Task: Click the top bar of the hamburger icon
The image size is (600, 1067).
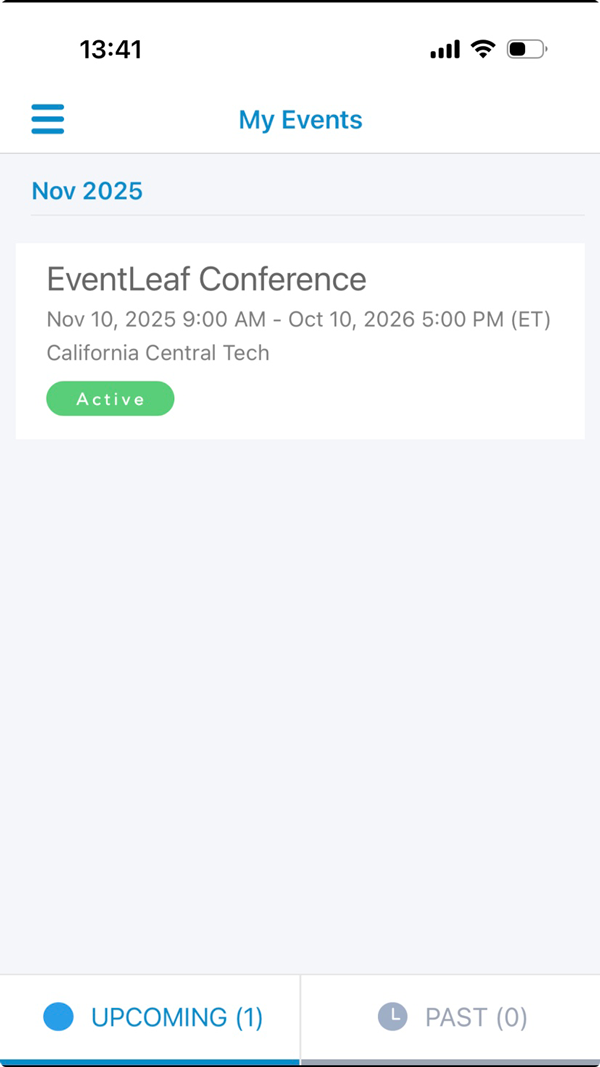Action: pos(47,106)
